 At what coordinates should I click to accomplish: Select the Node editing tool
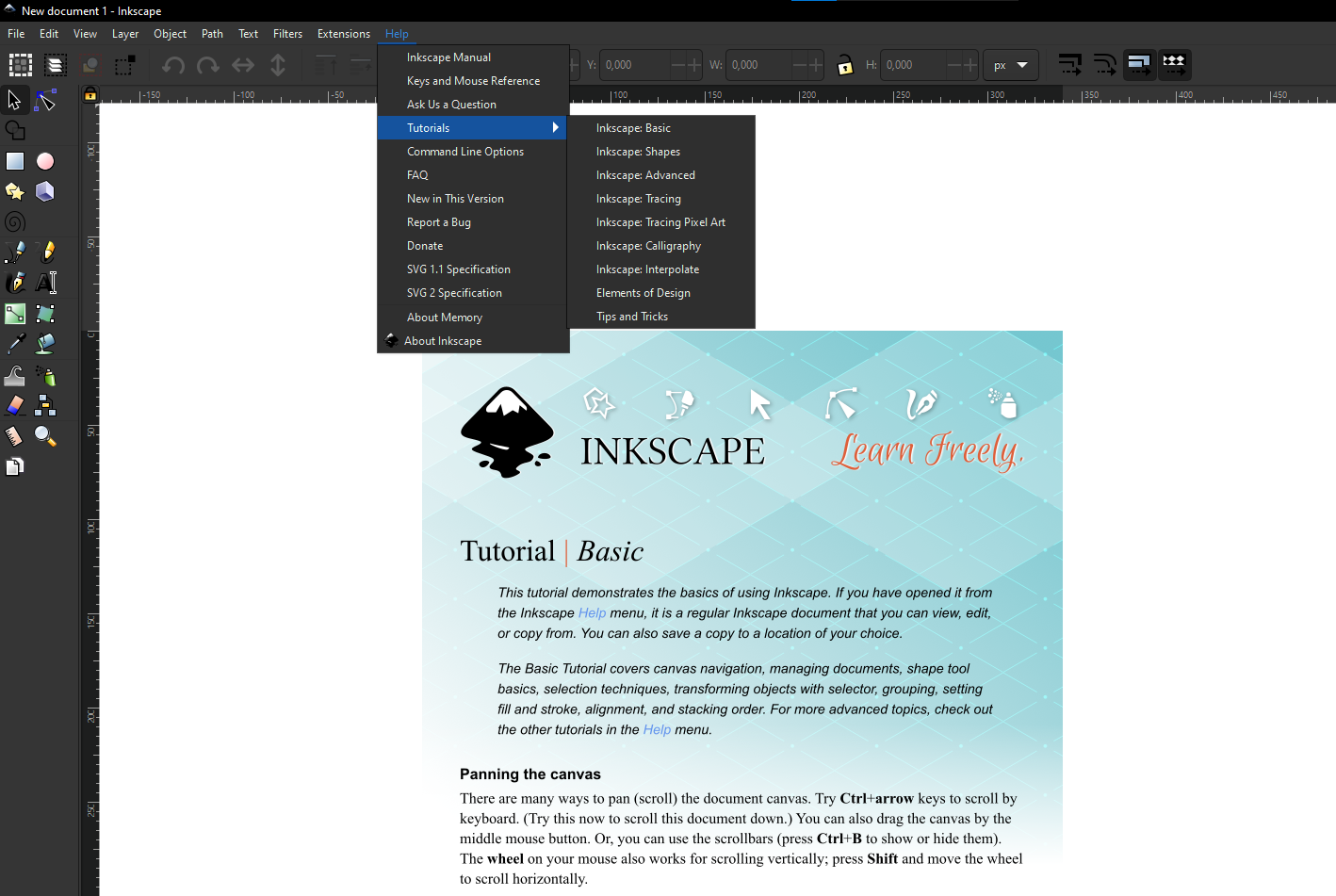(45, 99)
